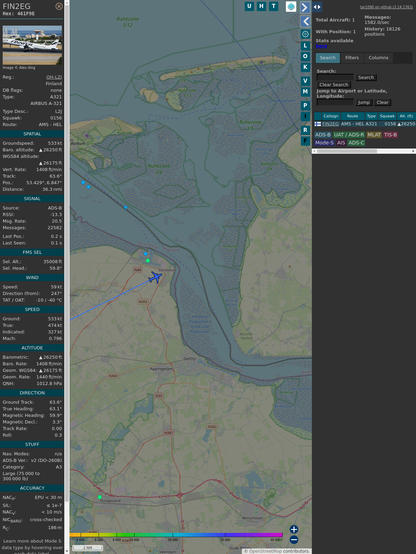Screen dimensions: 416x554
Task: Click the left chevron sidebar arrow
Action: tap(305, 22)
